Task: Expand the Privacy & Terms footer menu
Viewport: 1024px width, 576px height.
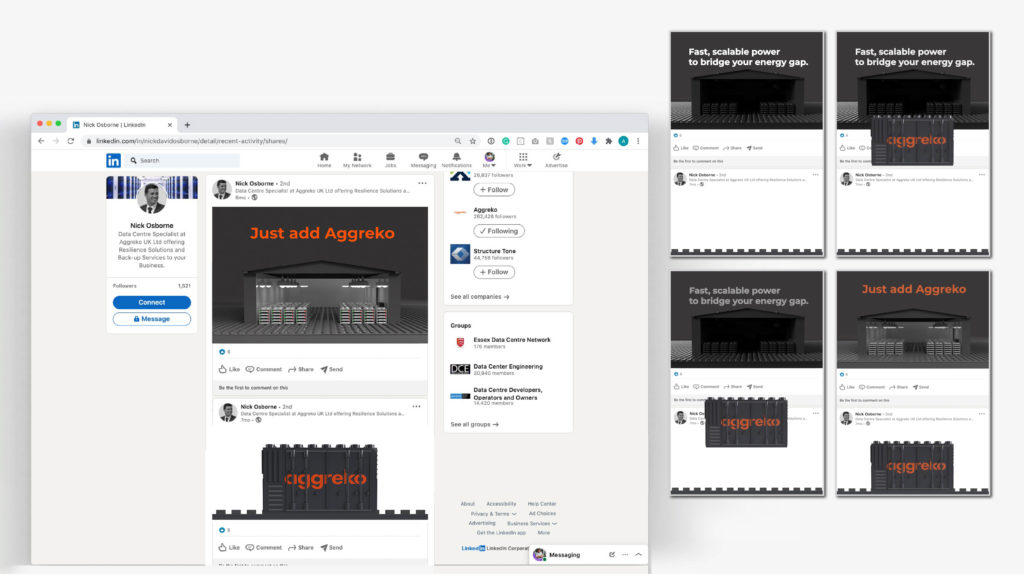Action: [493, 514]
